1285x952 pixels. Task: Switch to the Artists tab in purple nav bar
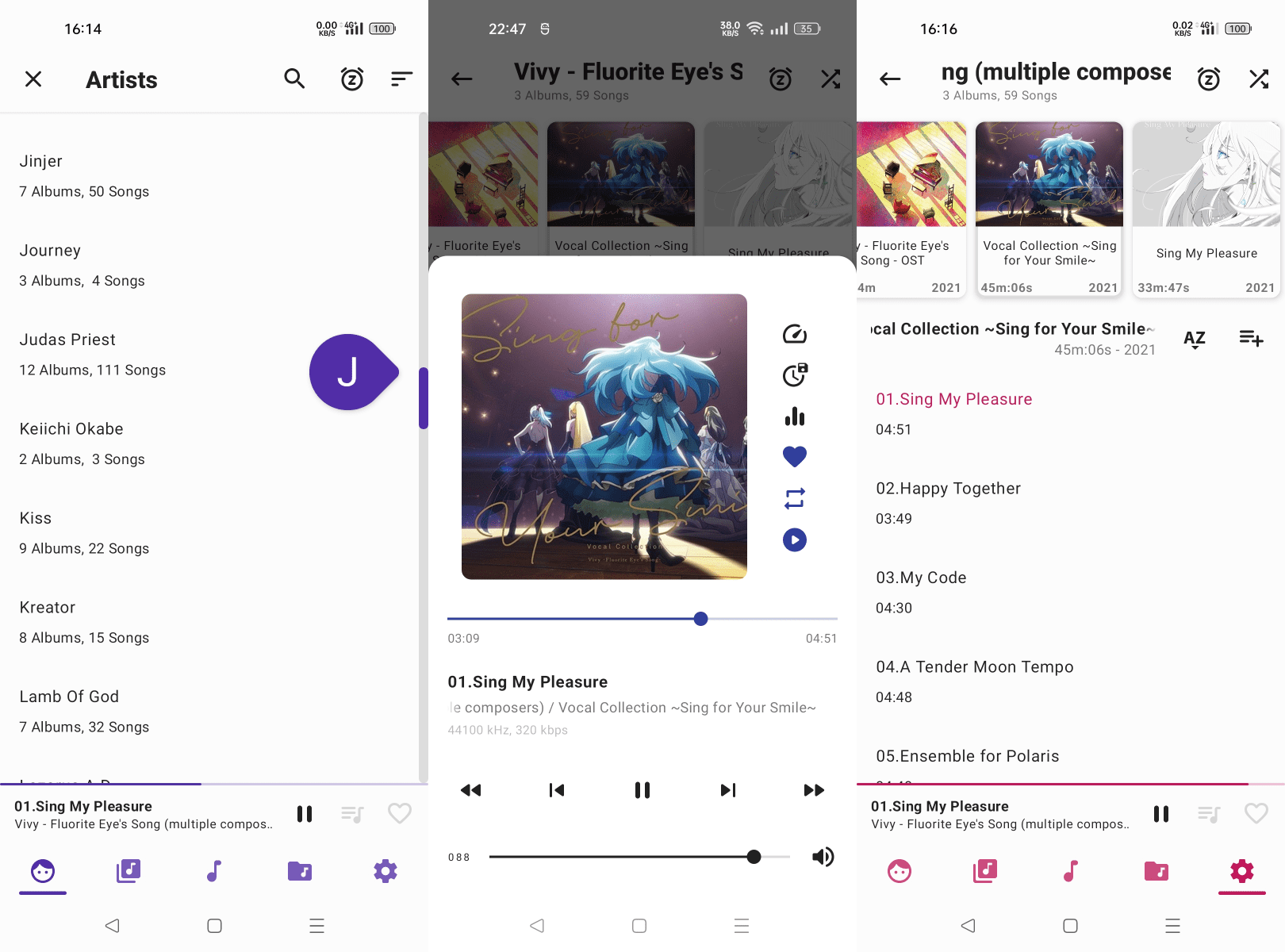click(43, 871)
